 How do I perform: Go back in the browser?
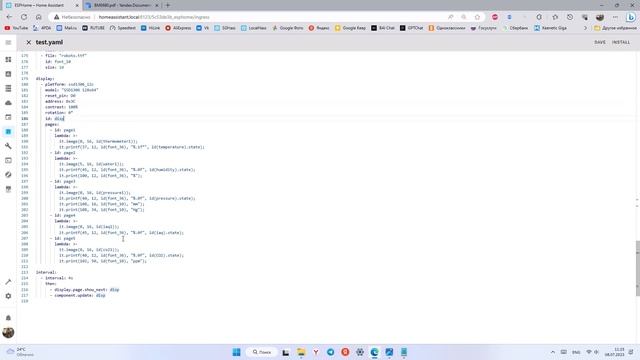9,17
